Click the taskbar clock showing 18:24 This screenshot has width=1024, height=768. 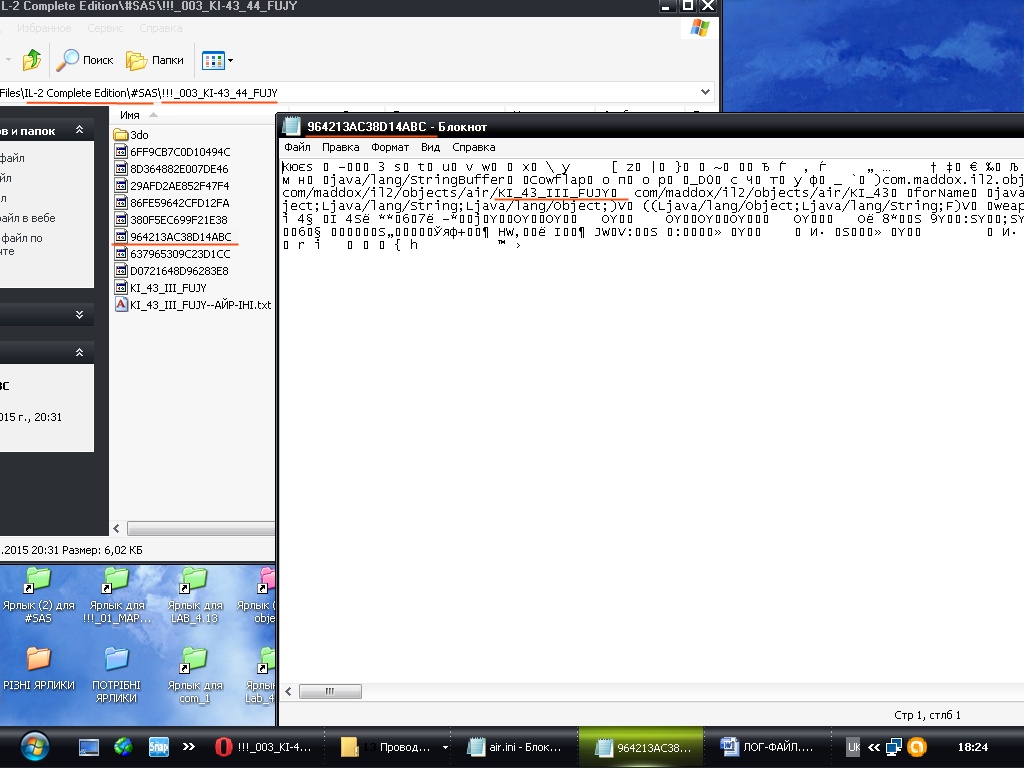click(x=972, y=747)
